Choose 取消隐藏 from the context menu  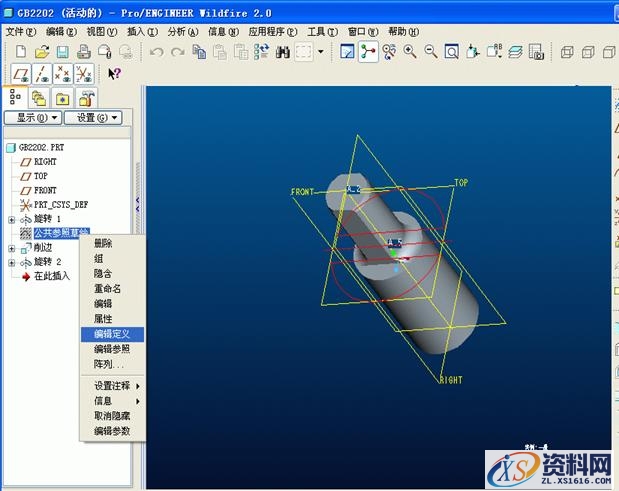click(113, 416)
